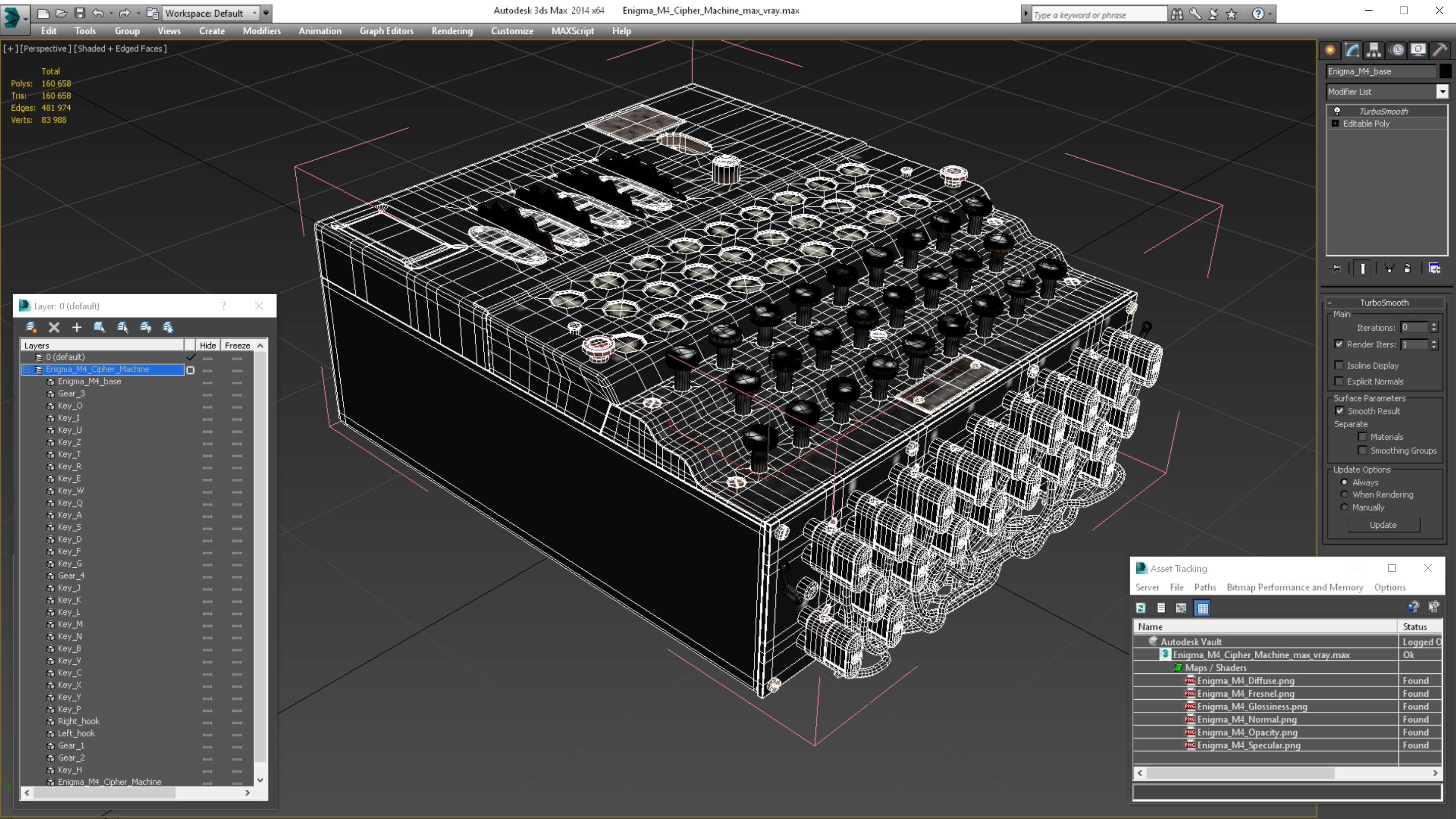Open the Hierarchy command panel tab

point(1374,50)
